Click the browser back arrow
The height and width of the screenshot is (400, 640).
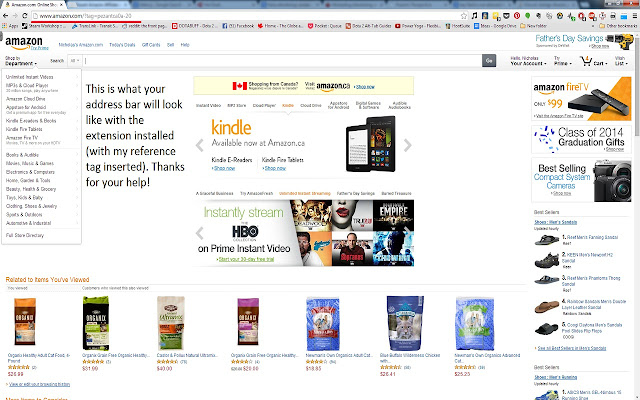point(5,16)
